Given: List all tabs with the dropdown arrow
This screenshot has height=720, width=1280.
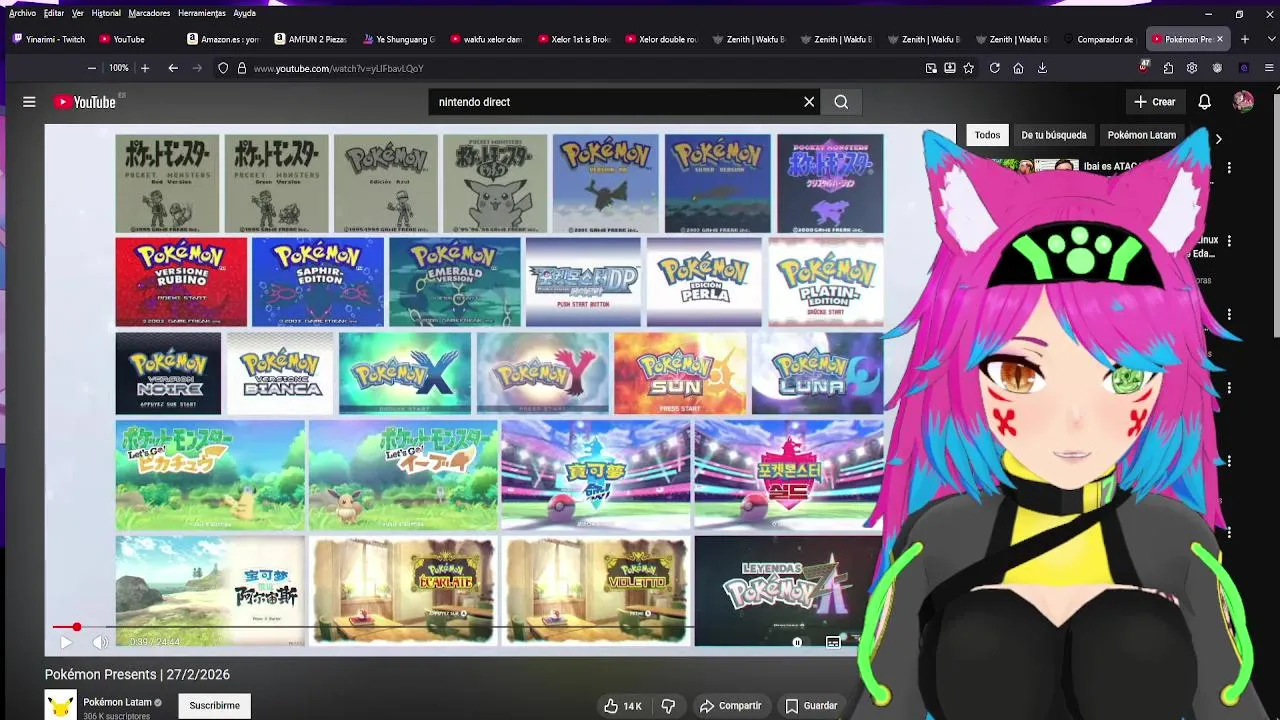Looking at the screenshot, I should click(x=1270, y=39).
